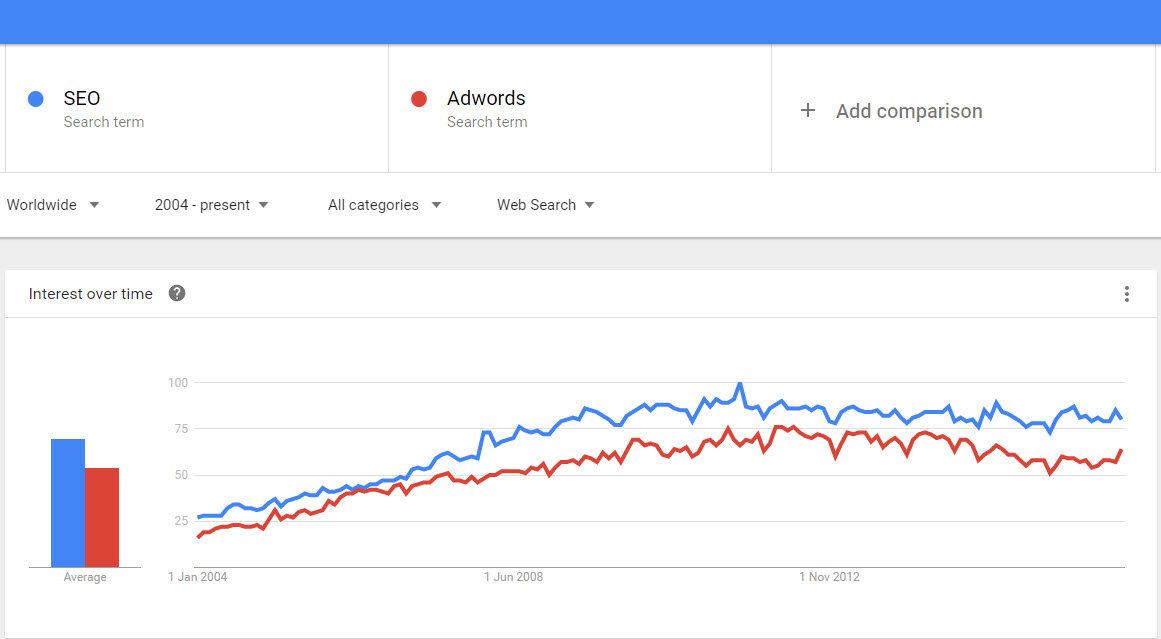The image size is (1161, 639).
Task: Expand the Worldwide region selector
Action: 52,205
